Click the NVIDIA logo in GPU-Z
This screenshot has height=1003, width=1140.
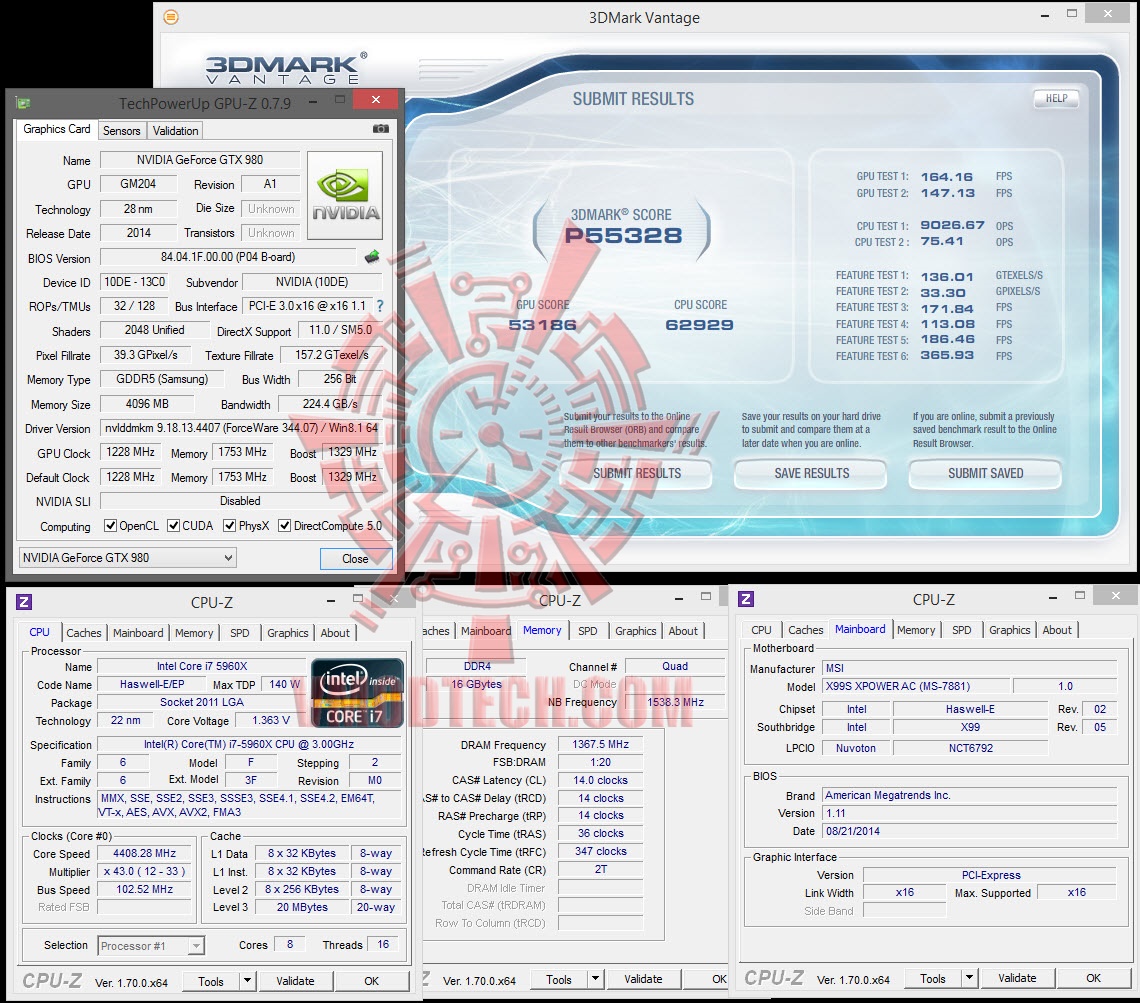tap(345, 195)
